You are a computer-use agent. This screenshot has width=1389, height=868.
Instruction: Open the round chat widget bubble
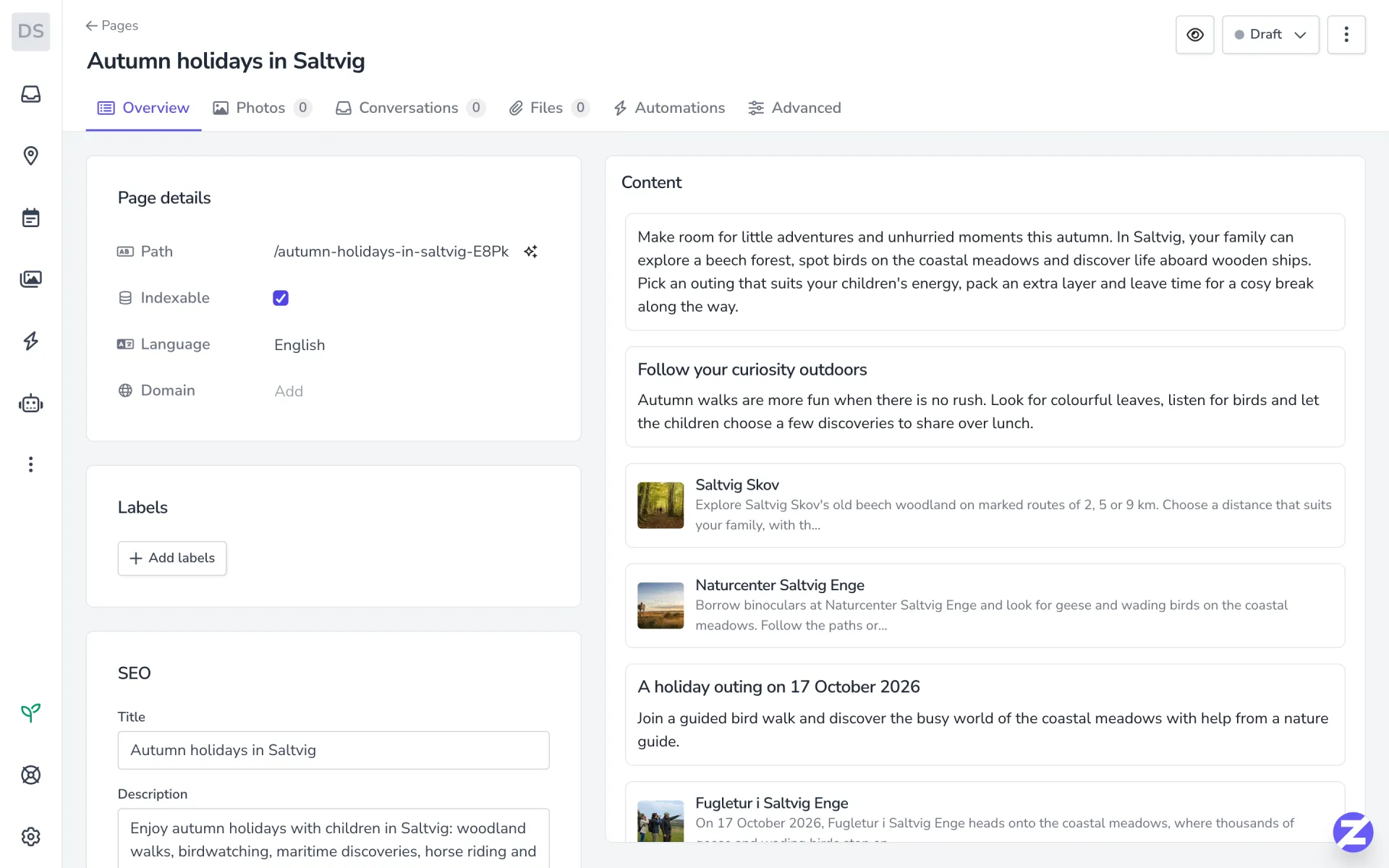1353,832
